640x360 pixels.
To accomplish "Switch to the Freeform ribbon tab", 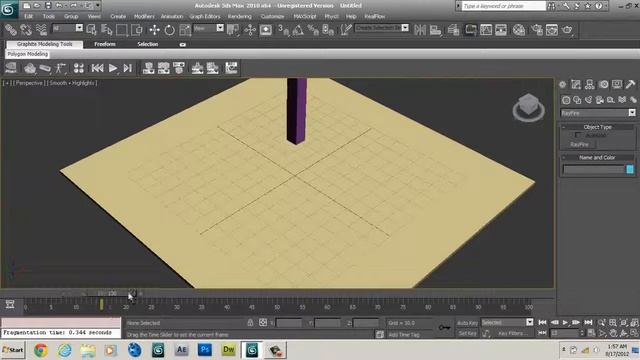I will coord(105,44).
